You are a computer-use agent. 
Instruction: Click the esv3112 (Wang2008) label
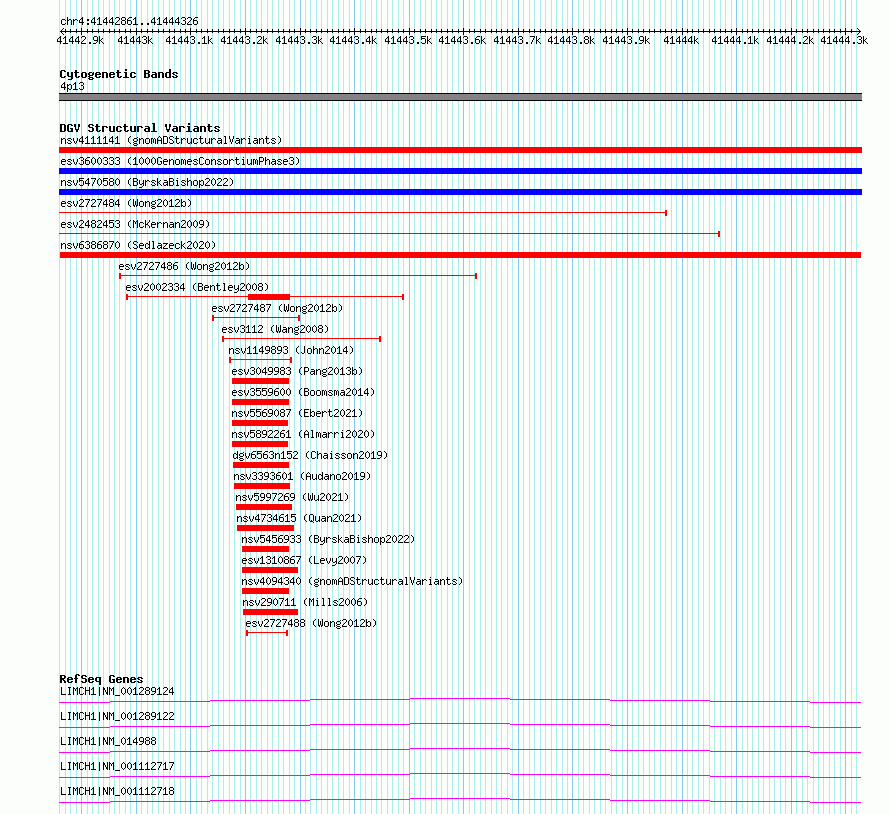pyautogui.click(x=275, y=329)
